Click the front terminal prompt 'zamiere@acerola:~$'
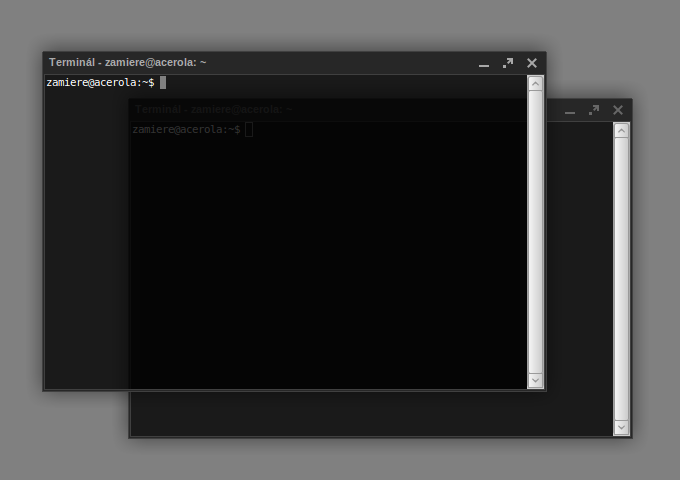 pos(100,82)
